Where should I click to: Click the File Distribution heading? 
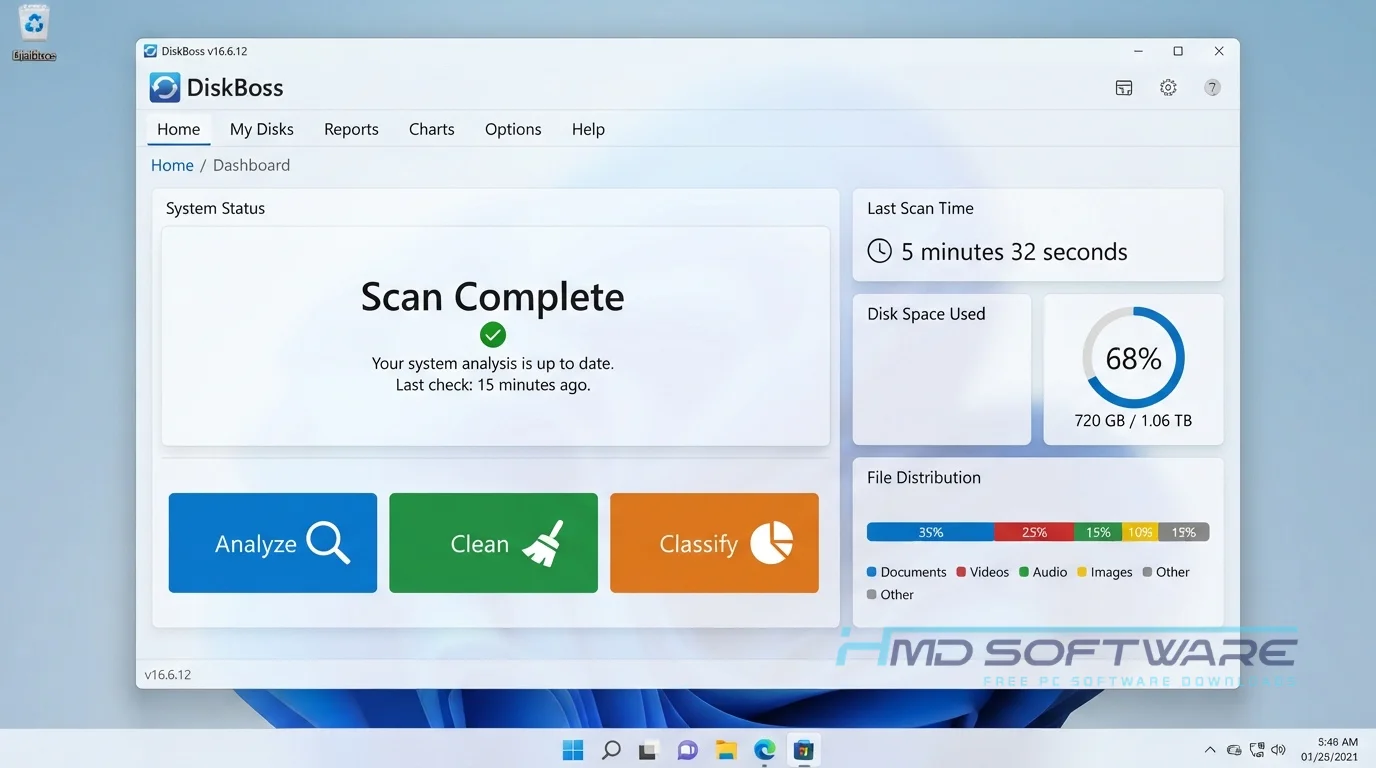tap(924, 478)
